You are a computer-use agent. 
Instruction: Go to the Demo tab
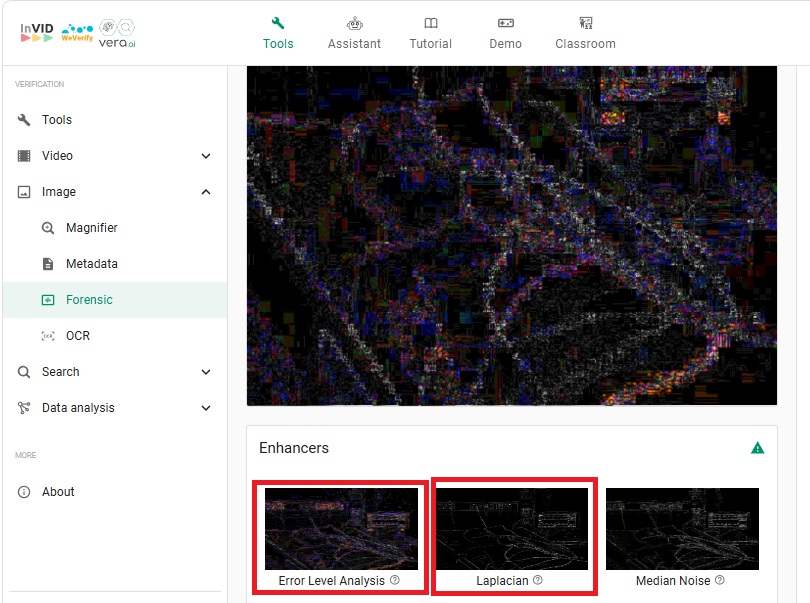click(x=505, y=32)
